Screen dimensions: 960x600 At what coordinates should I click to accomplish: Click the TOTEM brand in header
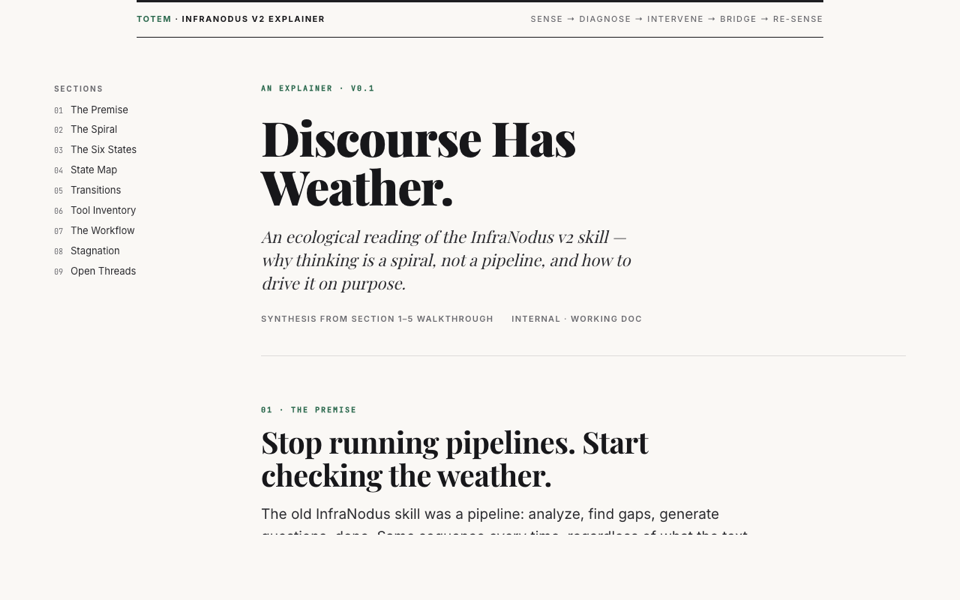[154, 19]
